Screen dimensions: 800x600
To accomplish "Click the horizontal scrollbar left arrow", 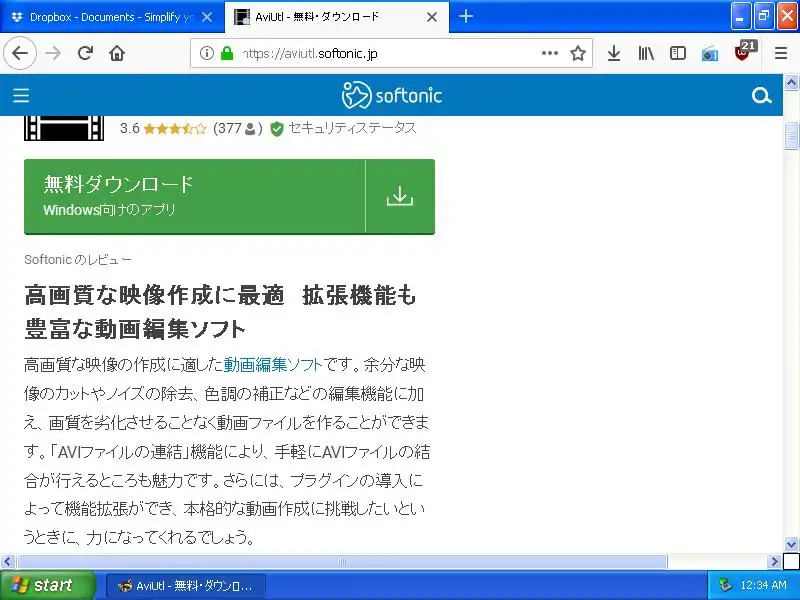I will click(7, 562).
